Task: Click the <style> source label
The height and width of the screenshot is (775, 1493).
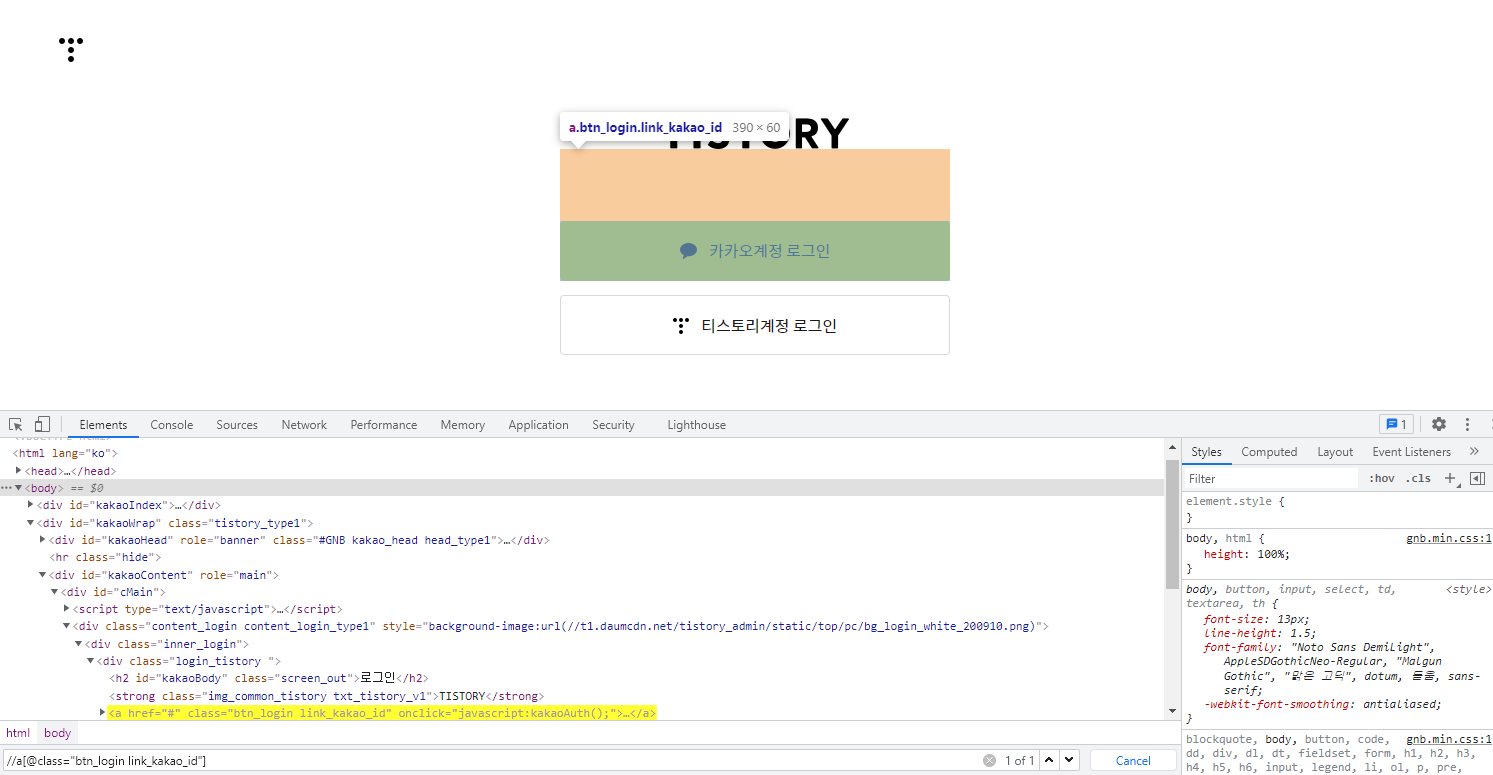Action: pos(1468,589)
